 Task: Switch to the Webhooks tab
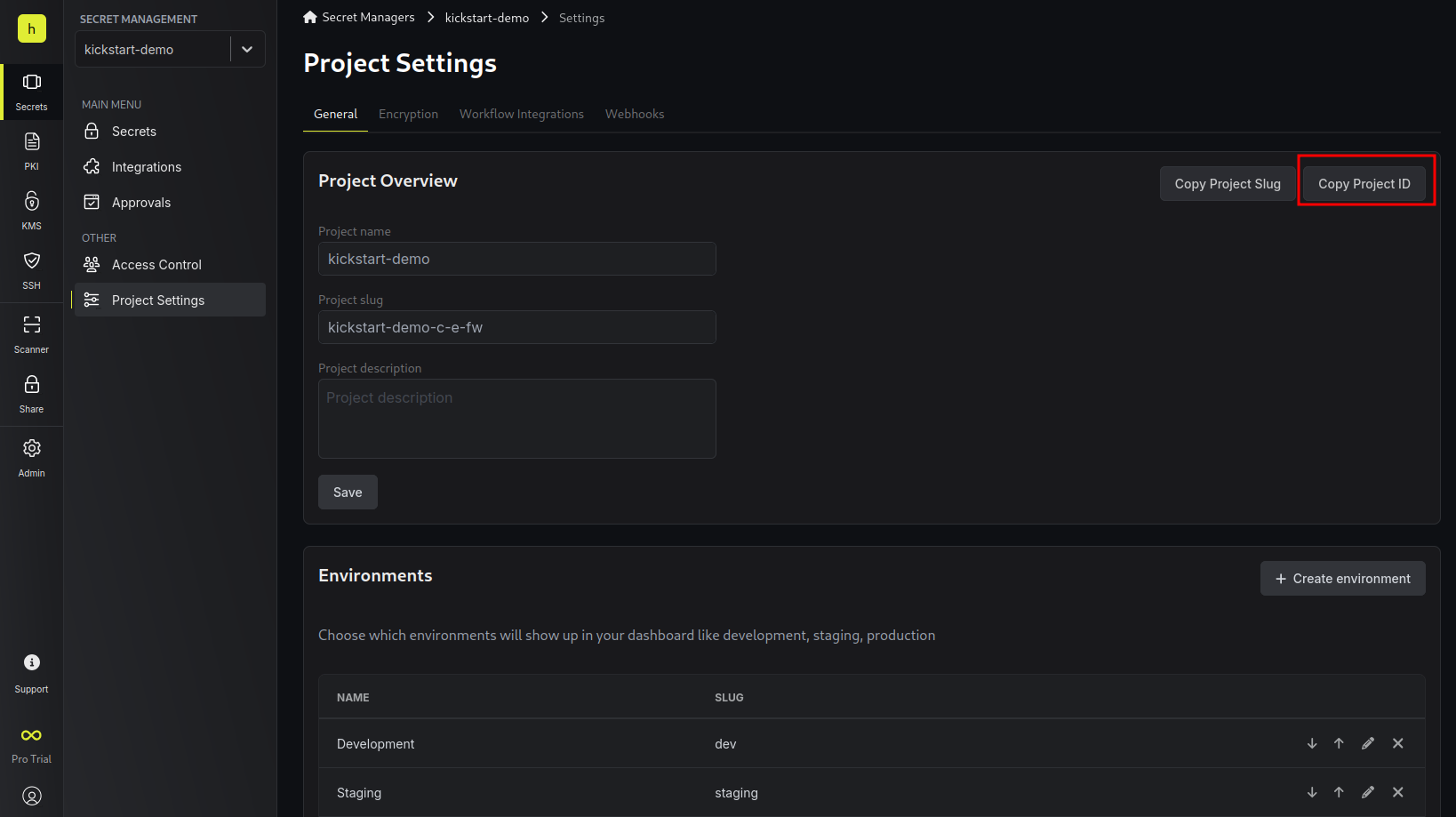635,114
